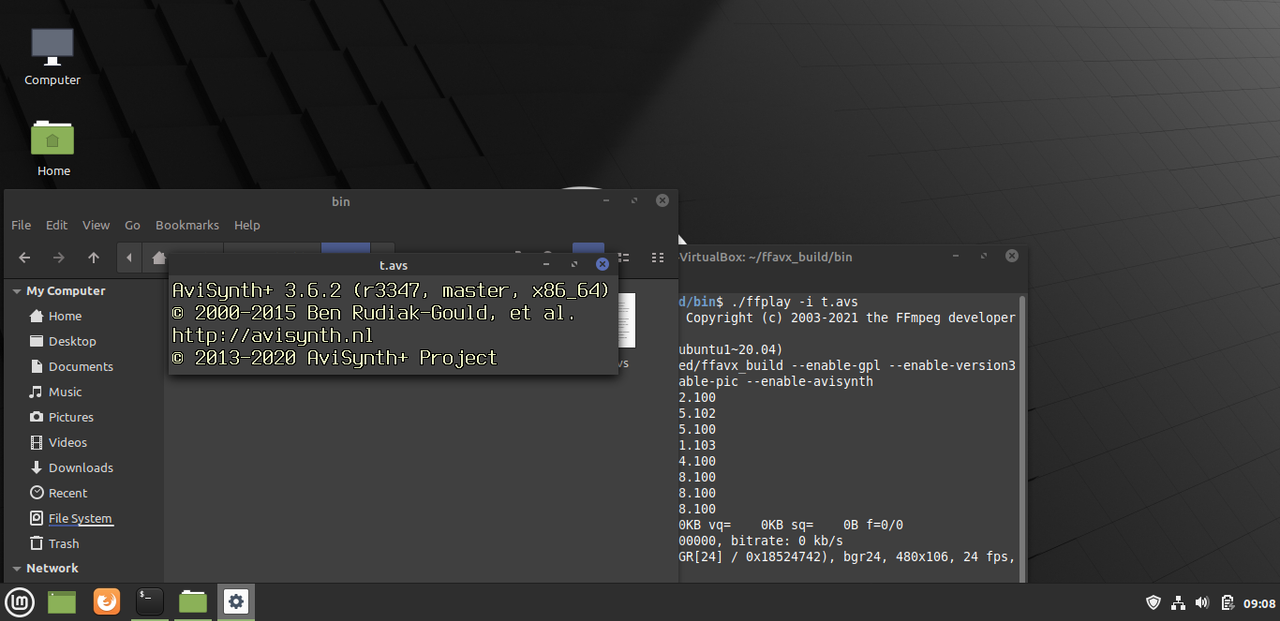
Task: Open the Edit menu
Action: point(57,225)
